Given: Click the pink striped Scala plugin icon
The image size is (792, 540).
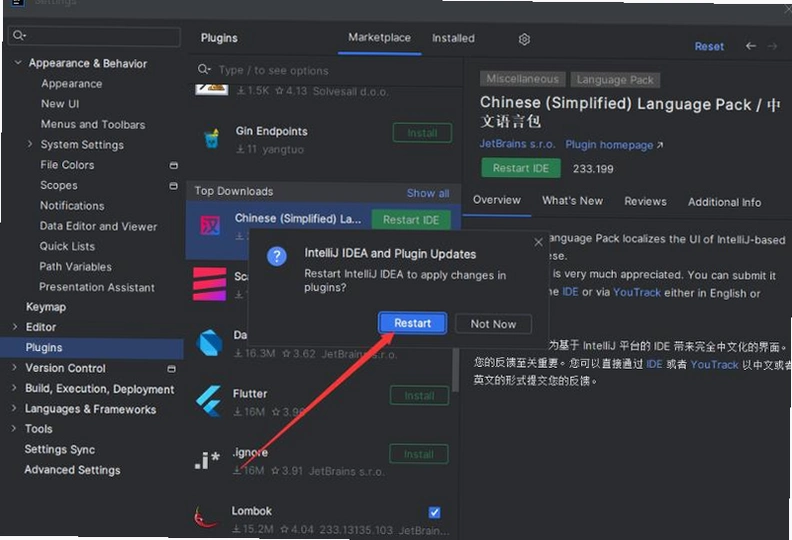Looking at the screenshot, I should (210, 284).
